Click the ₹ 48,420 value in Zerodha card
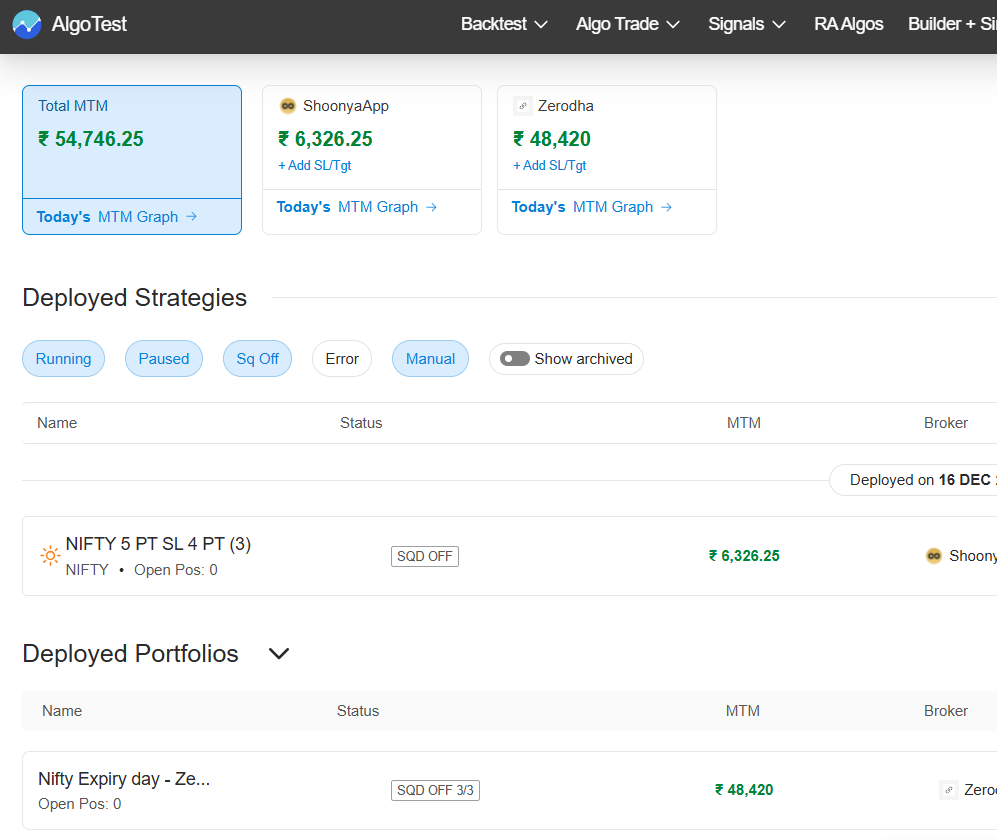 point(552,139)
